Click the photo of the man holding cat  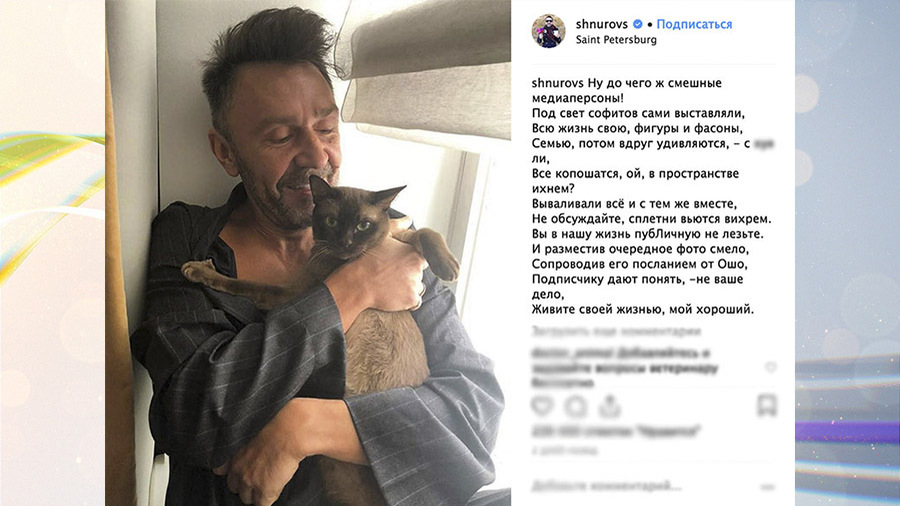(x=308, y=253)
